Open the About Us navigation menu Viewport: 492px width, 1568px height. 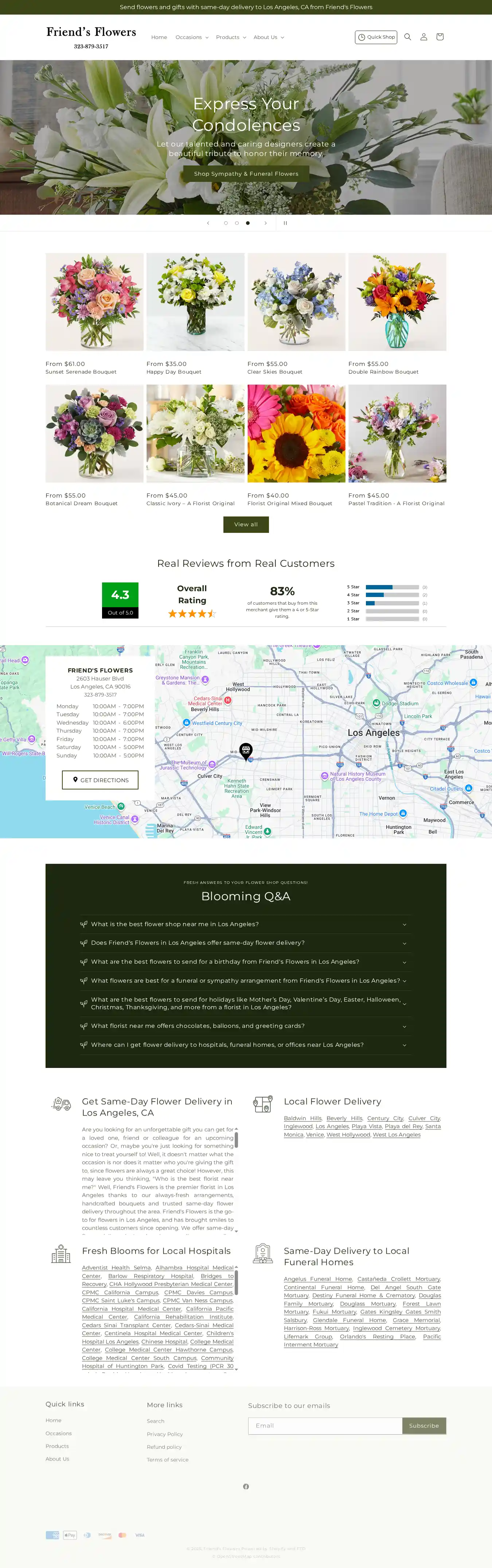[x=269, y=38]
